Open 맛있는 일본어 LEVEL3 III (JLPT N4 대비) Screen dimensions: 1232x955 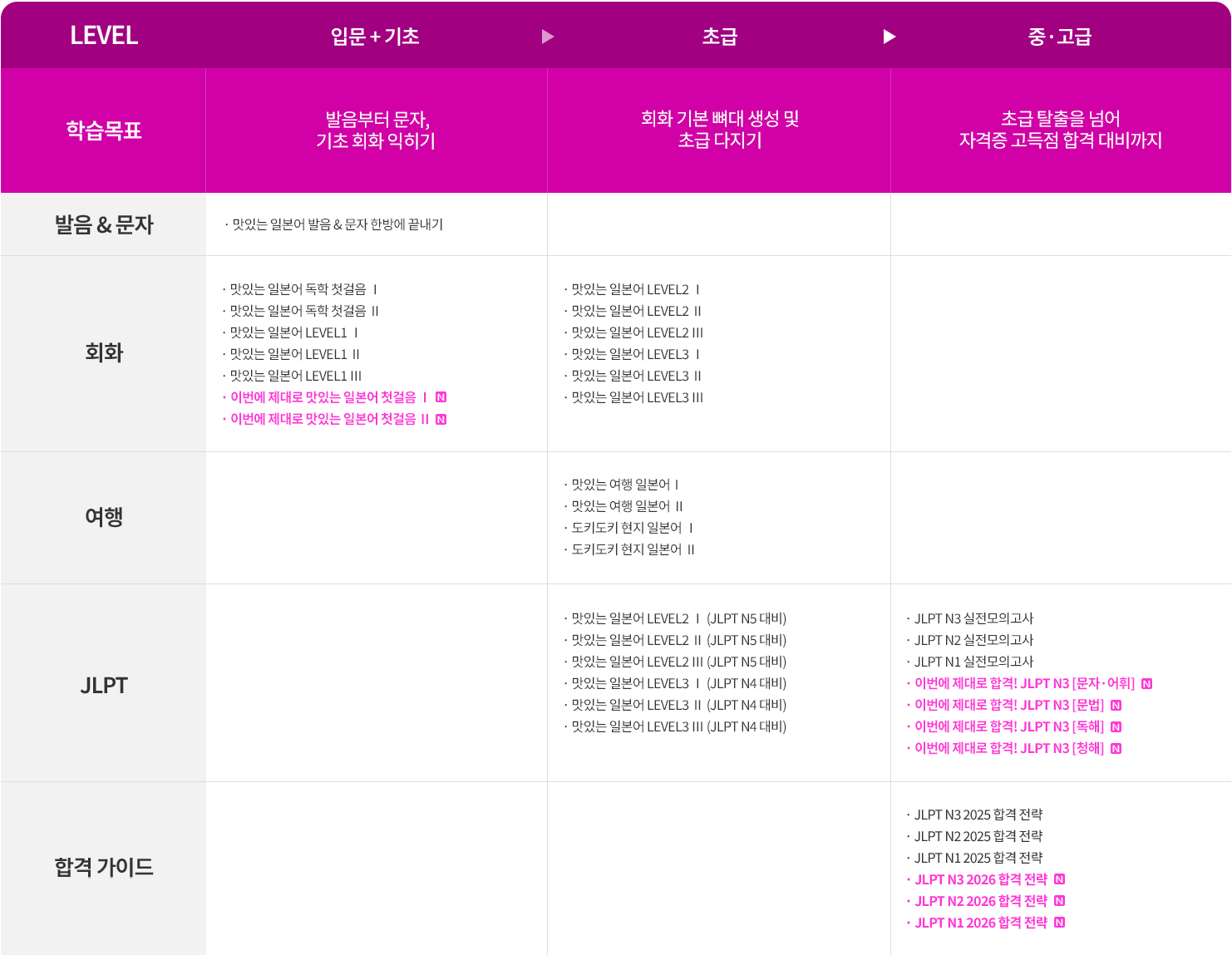676,726
